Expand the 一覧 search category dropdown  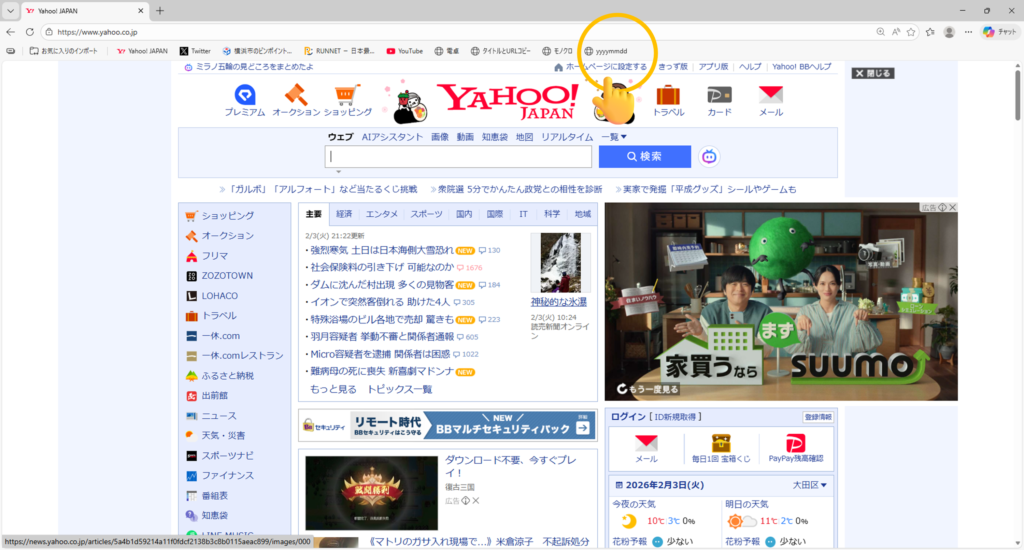pyautogui.click(x=614, y=137)
